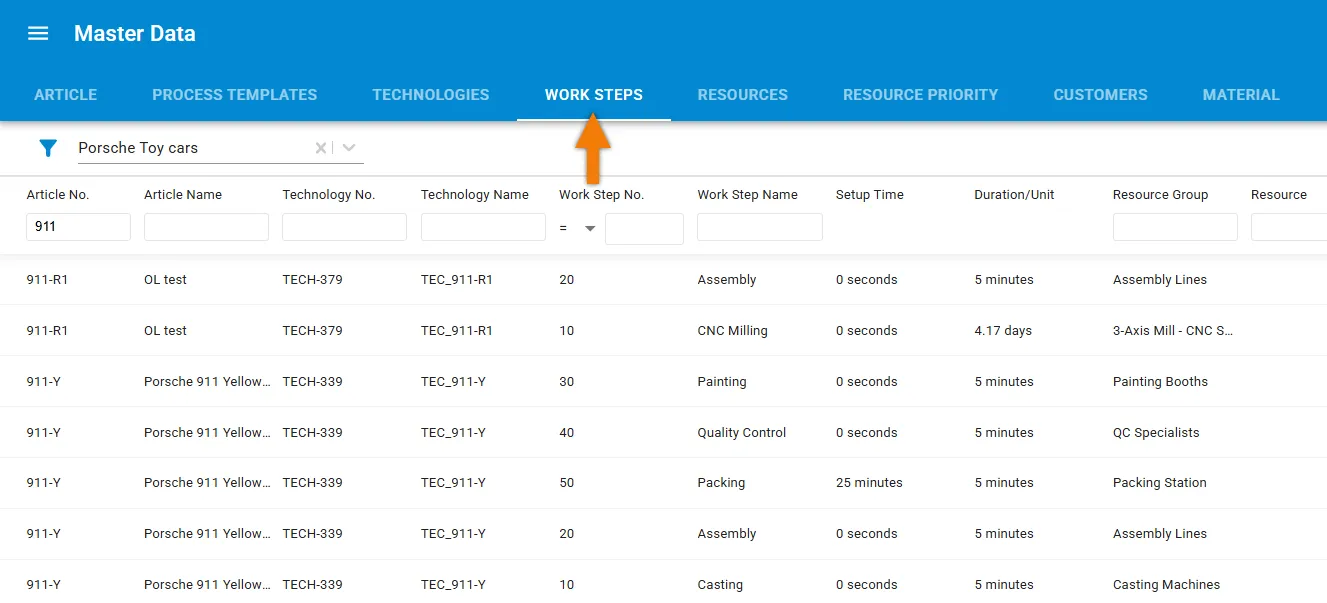Image resolution: width=1327 pixels, height=603 pixels.
Task: Click the 3-Axis Mill resource group cell
Action: tap(1173, 331)
